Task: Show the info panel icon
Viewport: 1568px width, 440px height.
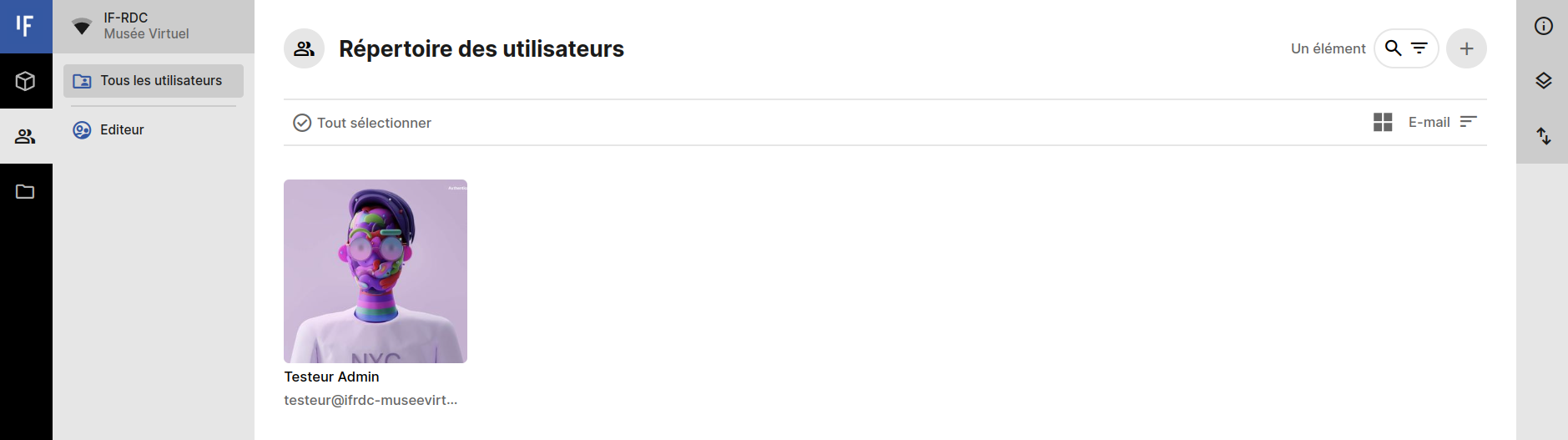Action: (1543, 26)
